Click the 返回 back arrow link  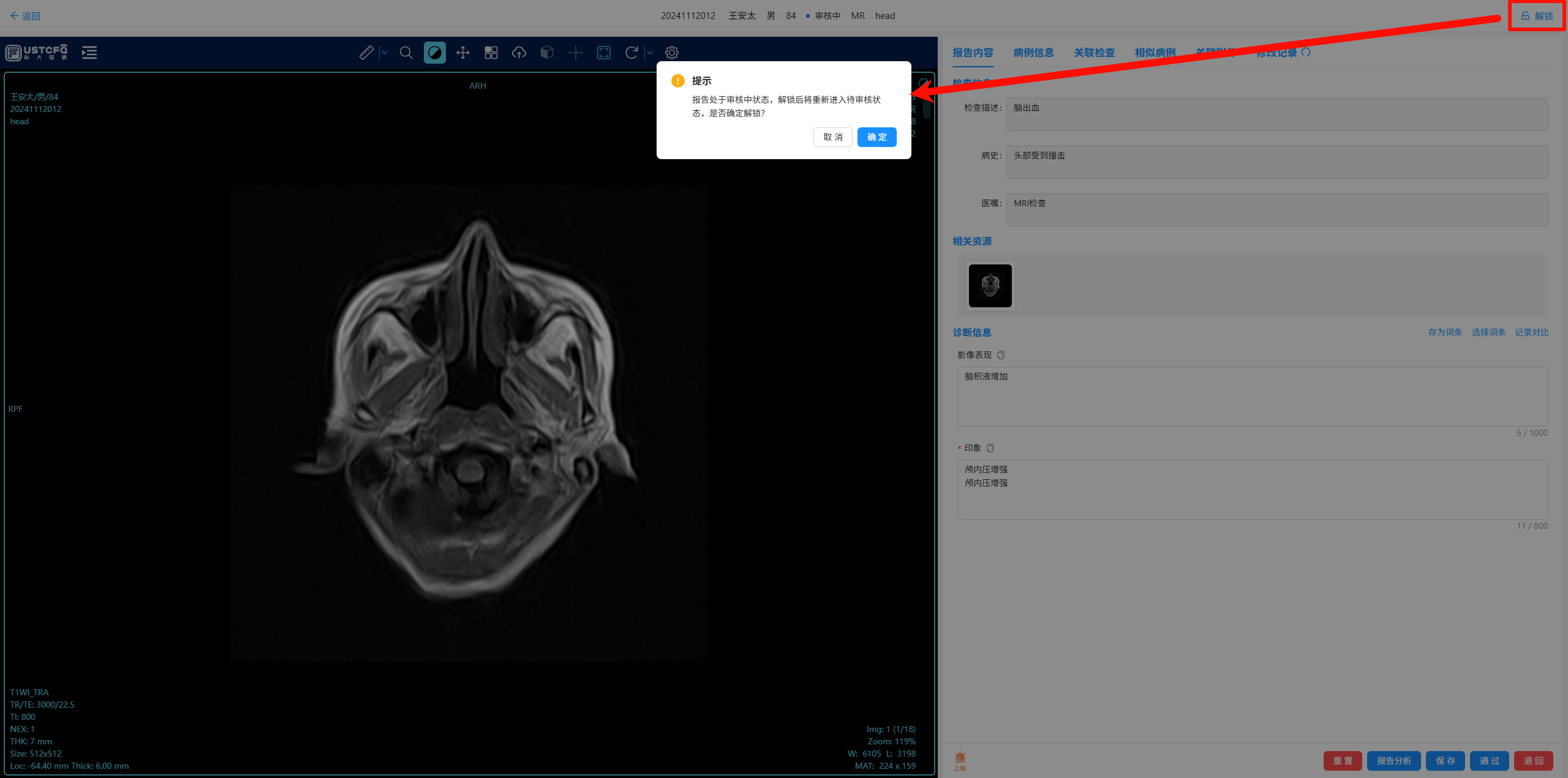click(x=25, y=16)
